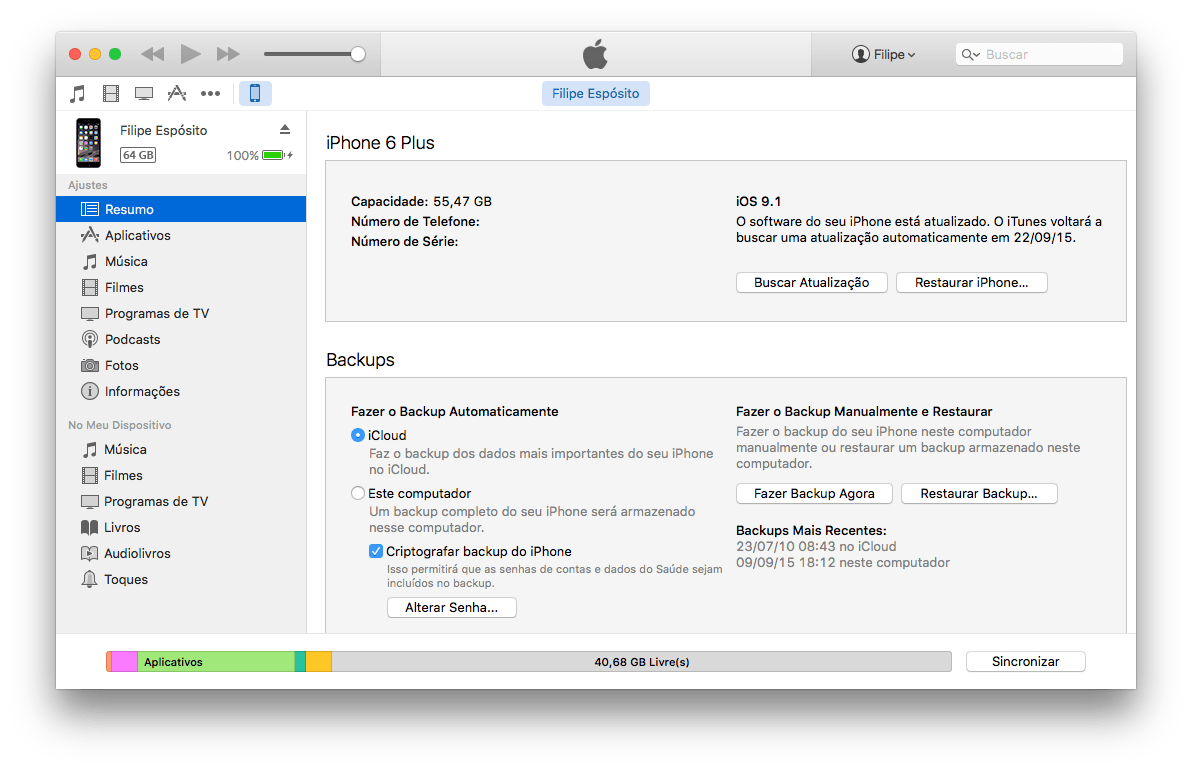Select the iPhone device icon in toolbar
This screenshot has width=1192, height=769.
(255, 93)
